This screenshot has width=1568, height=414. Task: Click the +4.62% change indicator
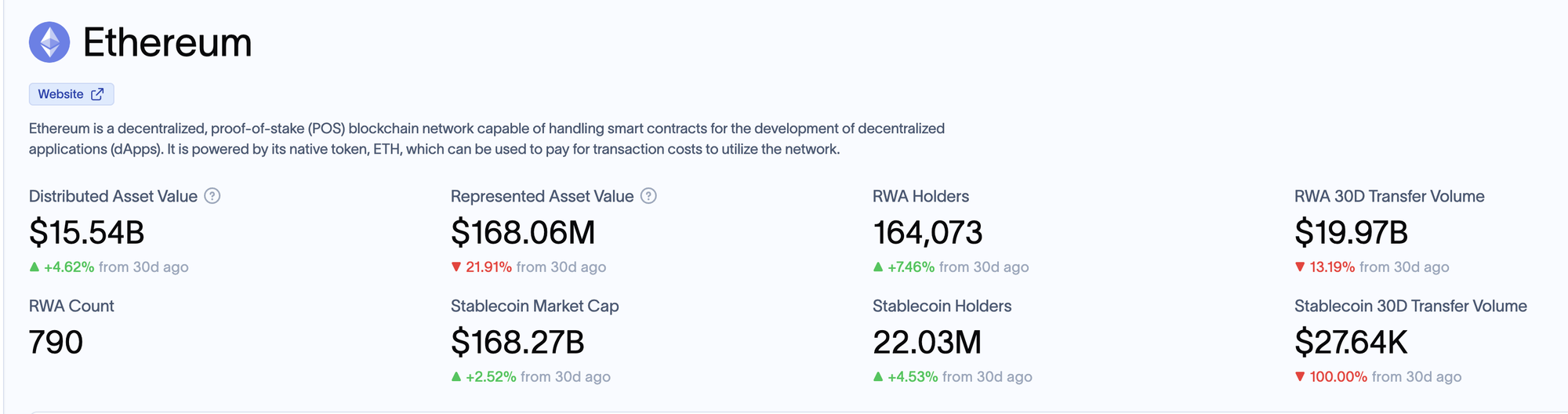62,267
